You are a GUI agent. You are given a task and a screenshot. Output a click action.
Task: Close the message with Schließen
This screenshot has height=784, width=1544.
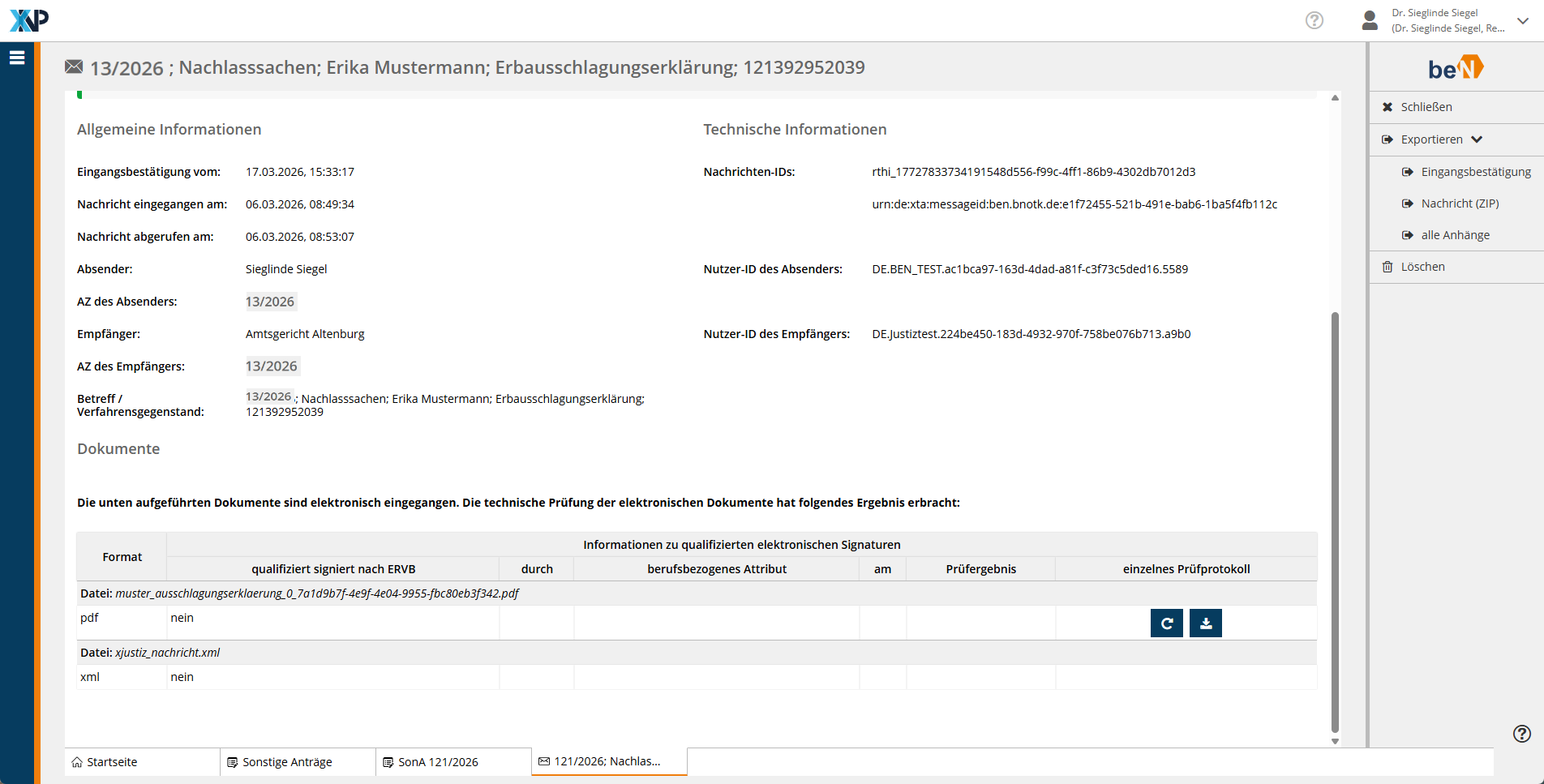pos(1426,107)
